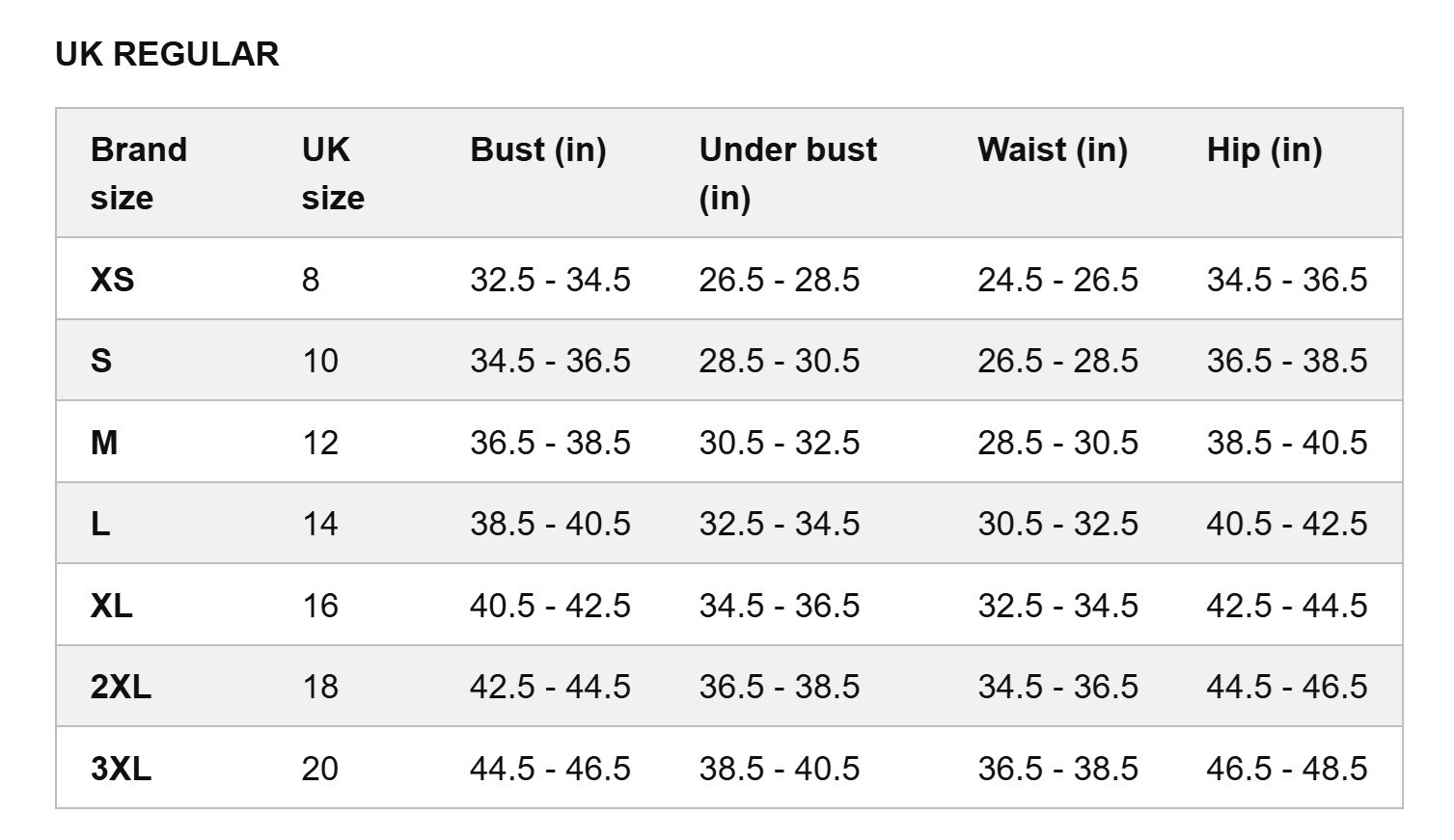Click the Bust (in) column header
Screen dimensions: 1454x840
(x=537, y=149)
